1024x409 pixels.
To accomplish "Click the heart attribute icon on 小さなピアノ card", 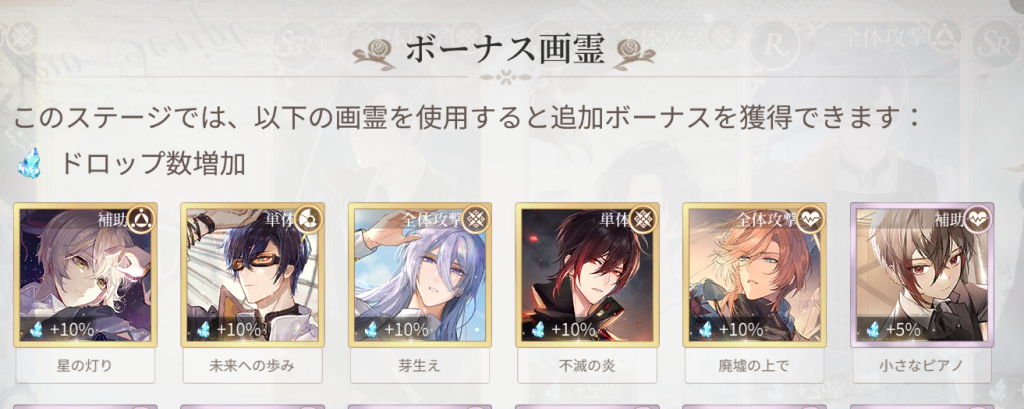I will [x=978, y=220].
